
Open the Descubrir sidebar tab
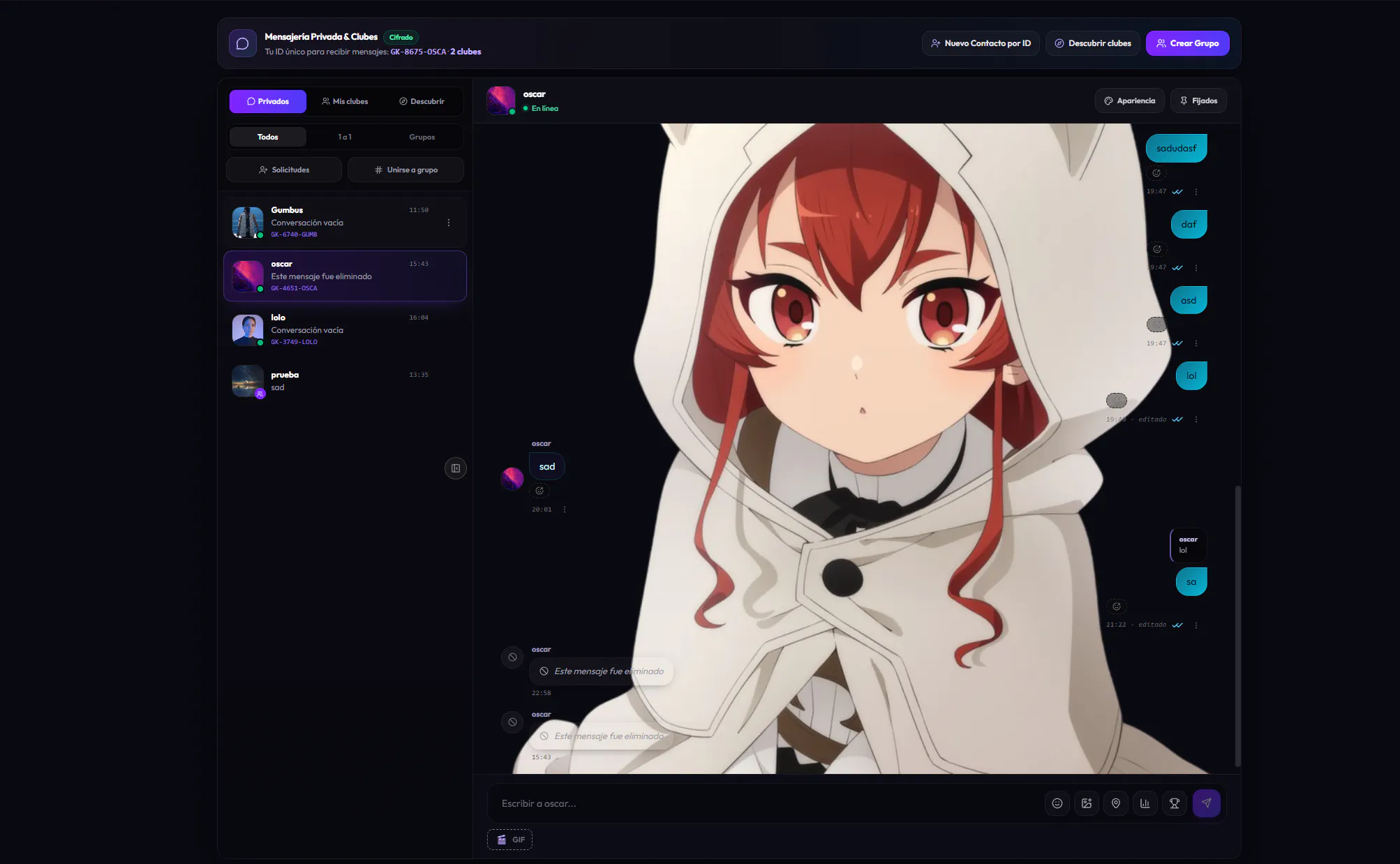pyautogui.click(x=422, y=101)
